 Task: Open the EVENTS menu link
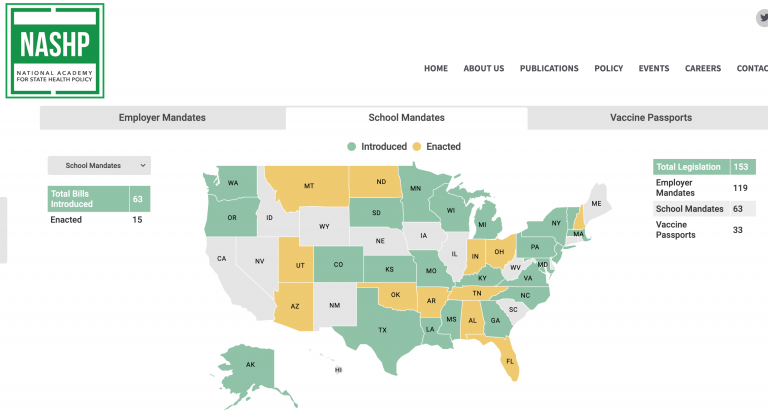click(x=654, y=68)
